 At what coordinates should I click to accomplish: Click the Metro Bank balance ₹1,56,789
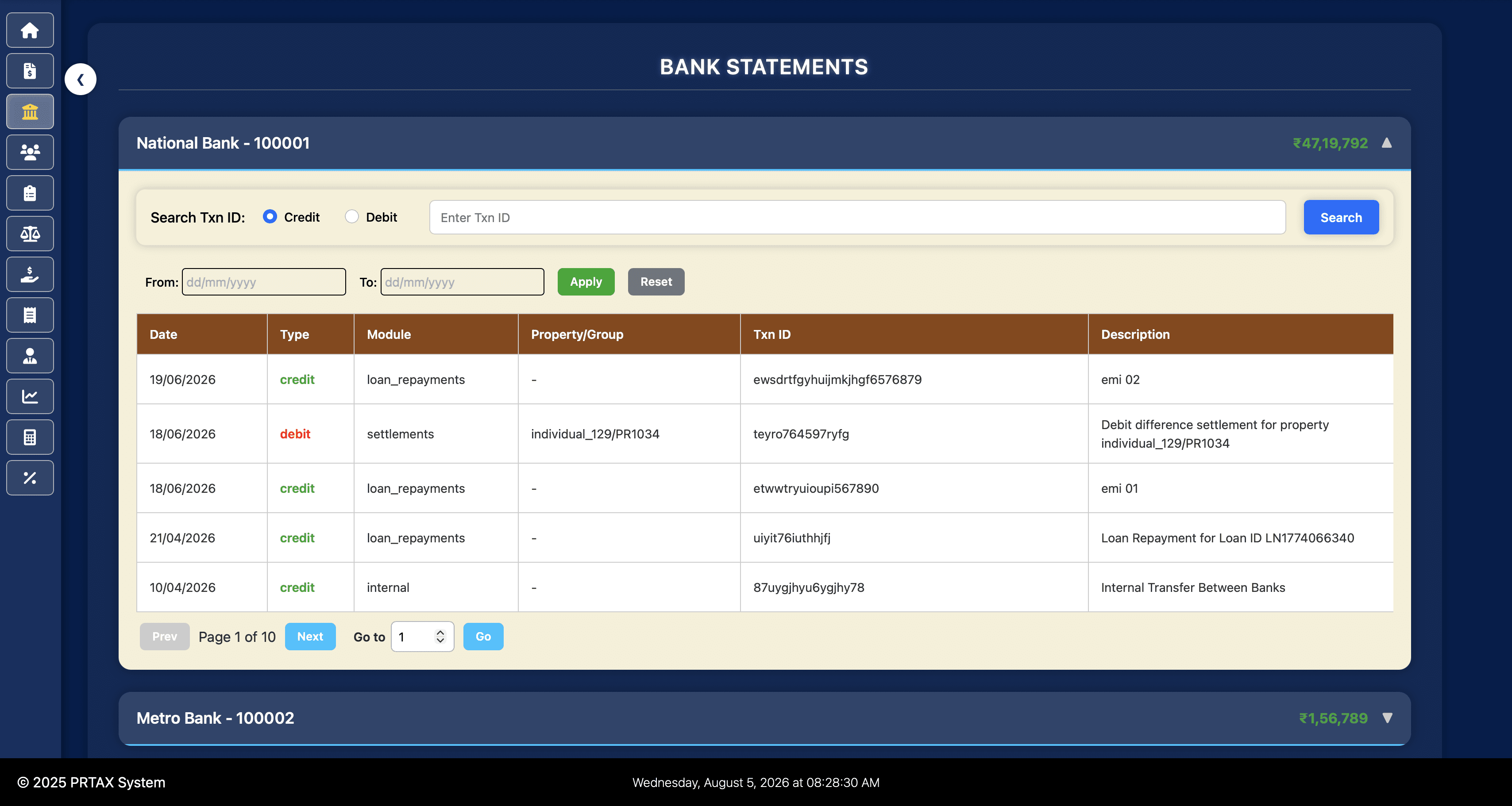1333,718
